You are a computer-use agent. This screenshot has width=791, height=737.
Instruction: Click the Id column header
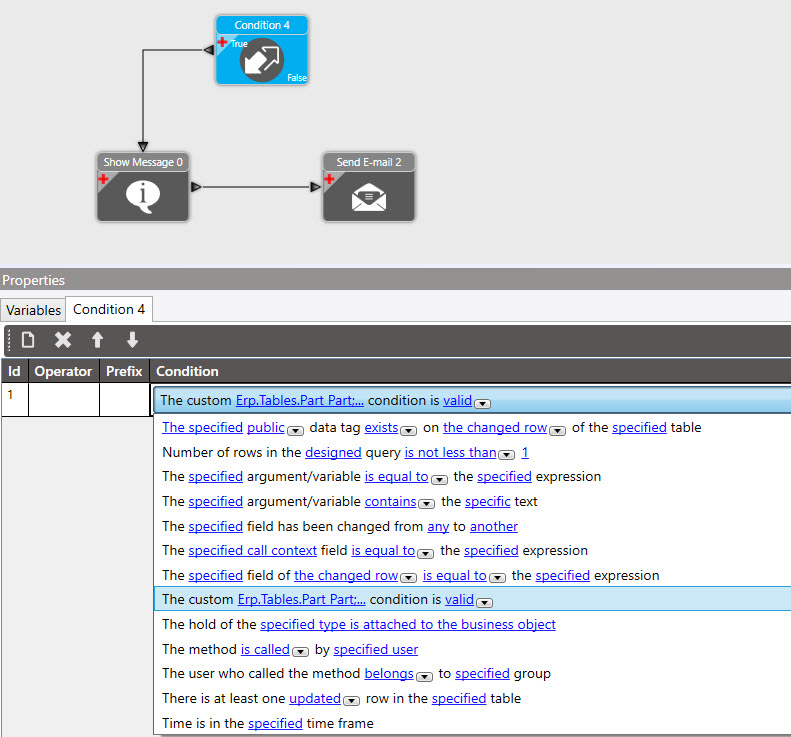14,371
